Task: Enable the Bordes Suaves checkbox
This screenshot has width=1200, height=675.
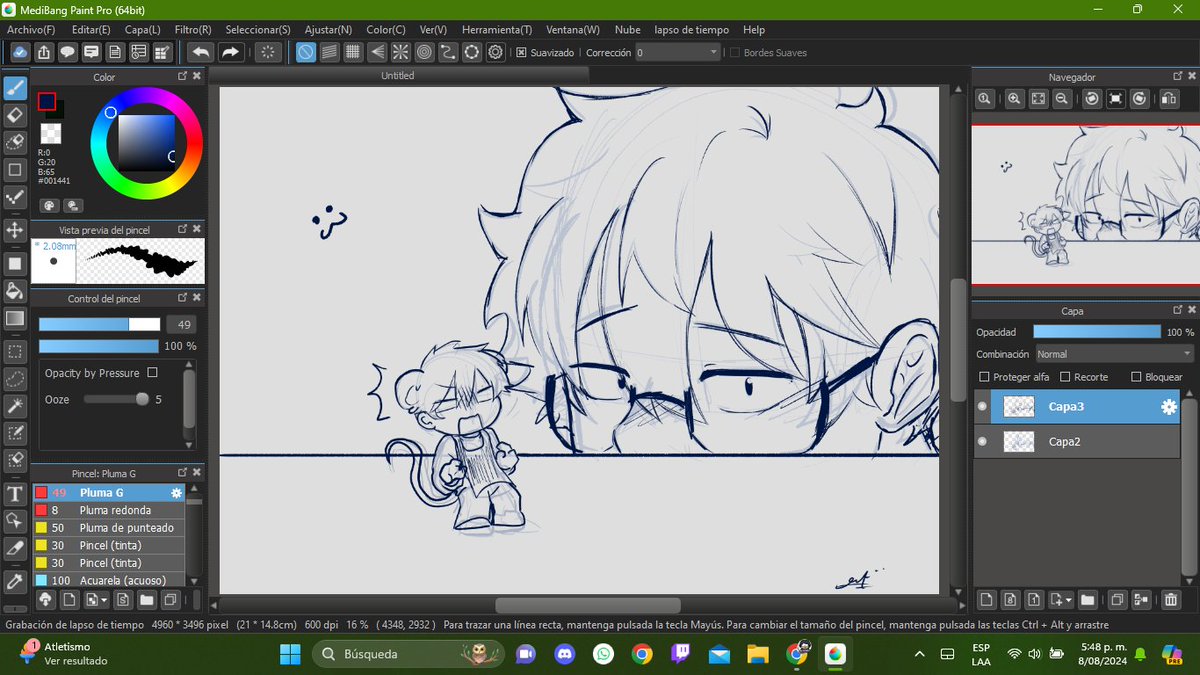Action: point(735,52)
